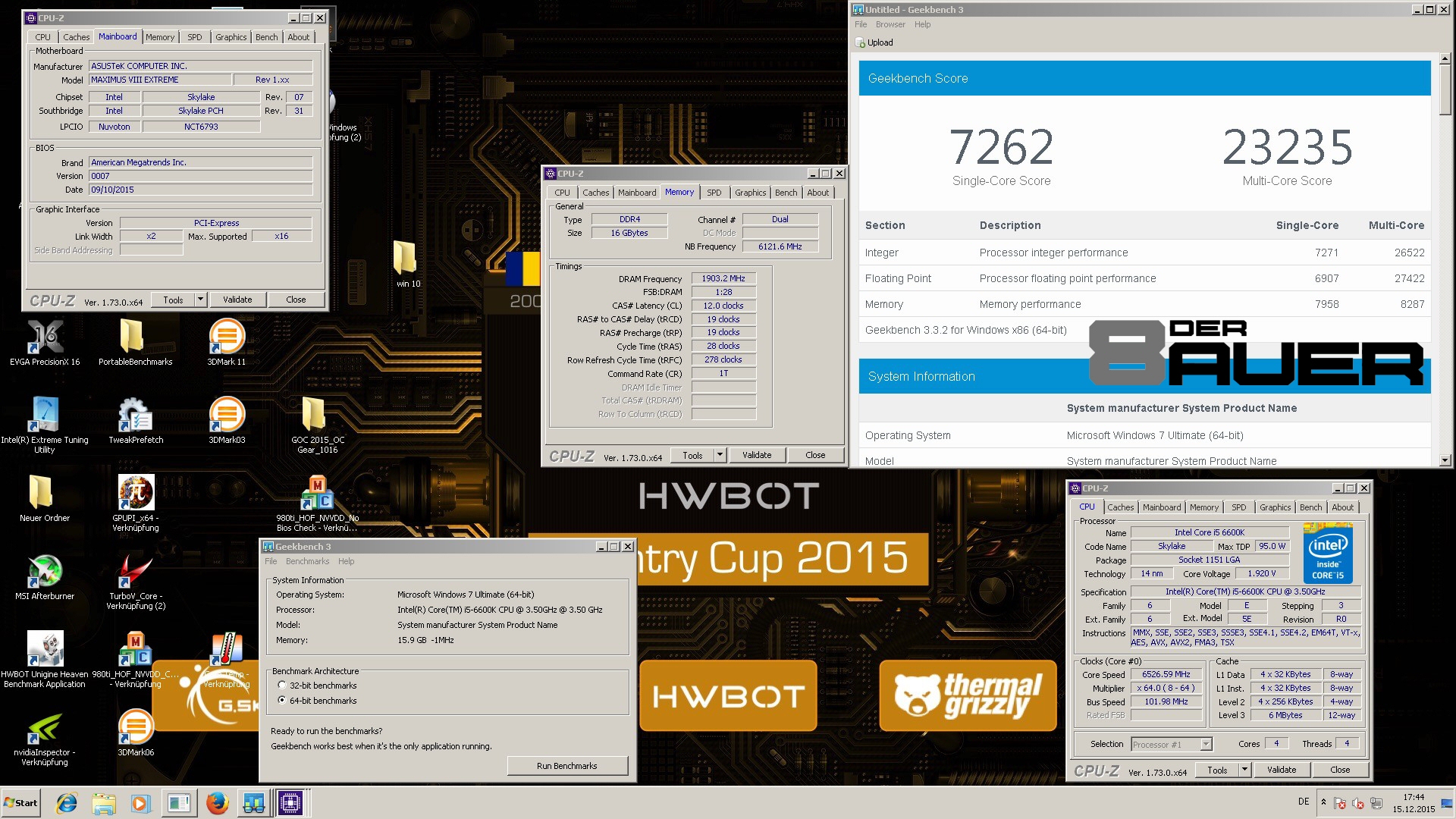The image size is (1456, 819).
Task: Switch to the taskbar app with window thumbnail icon
Action: click(179, 802)
